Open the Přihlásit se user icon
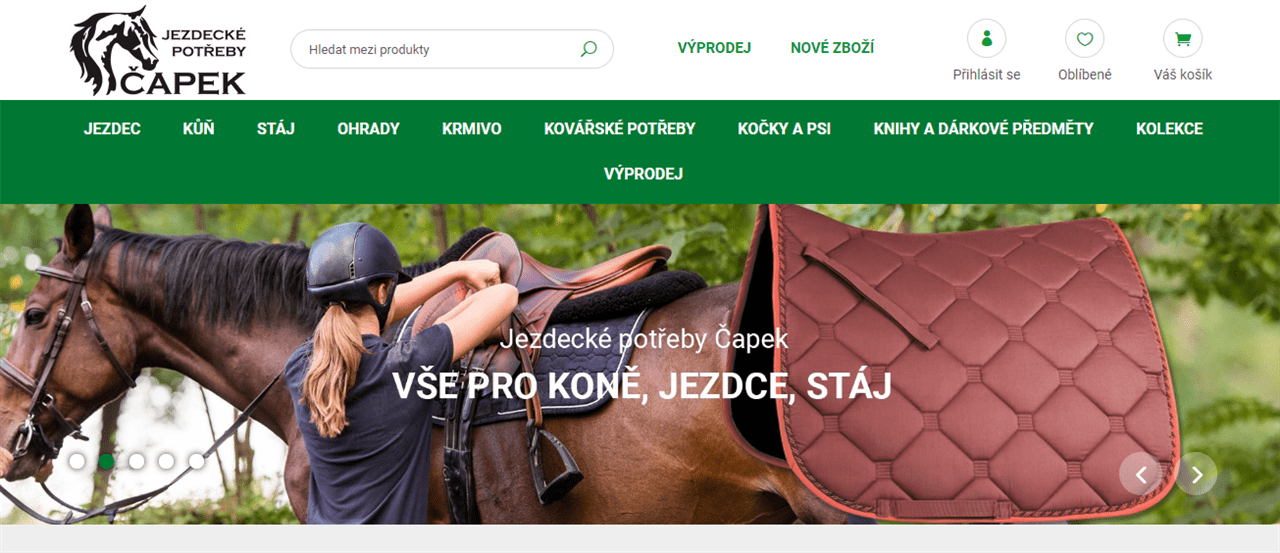 (986, 39)
